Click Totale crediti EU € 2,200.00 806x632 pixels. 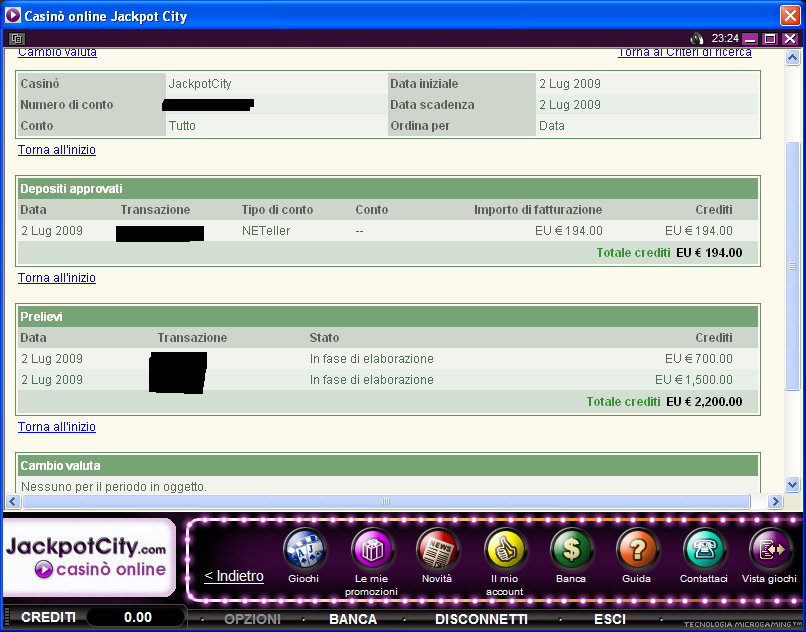point(664,402)
